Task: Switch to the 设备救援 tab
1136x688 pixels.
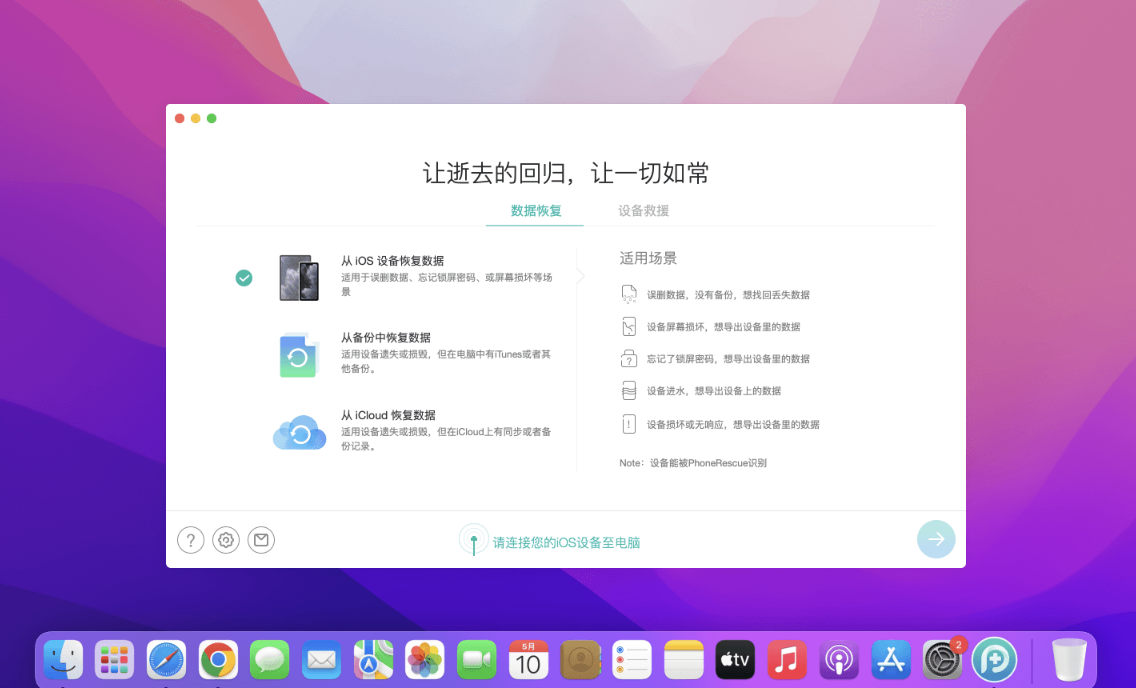Action: [x=643, y=211]
